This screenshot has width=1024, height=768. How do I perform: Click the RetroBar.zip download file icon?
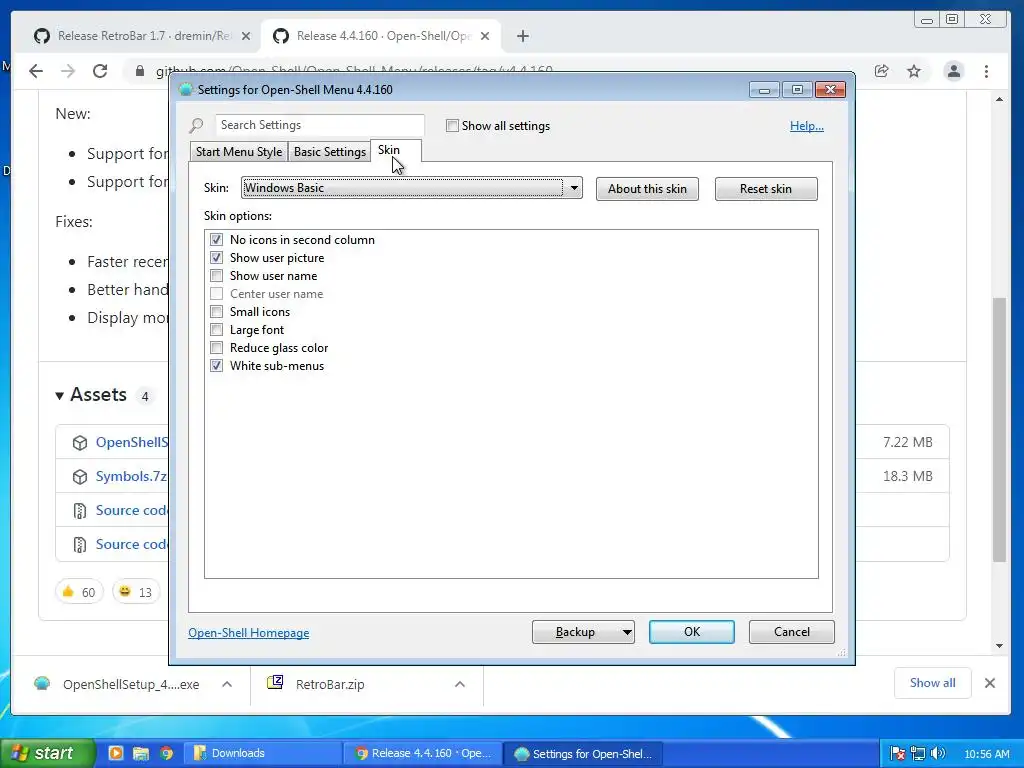click(x=275, y=683)
